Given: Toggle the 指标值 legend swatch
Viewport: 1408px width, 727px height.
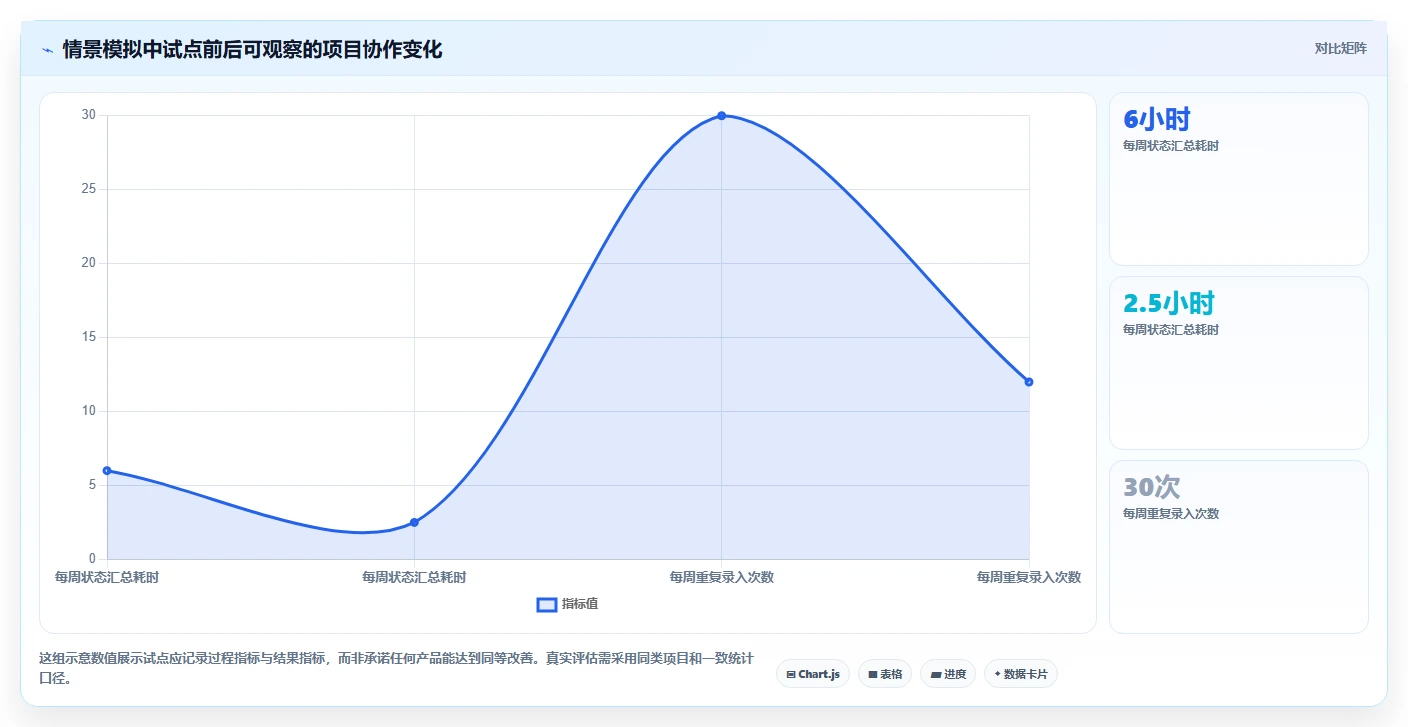Looking at the screenshot, I should [547, 604].
